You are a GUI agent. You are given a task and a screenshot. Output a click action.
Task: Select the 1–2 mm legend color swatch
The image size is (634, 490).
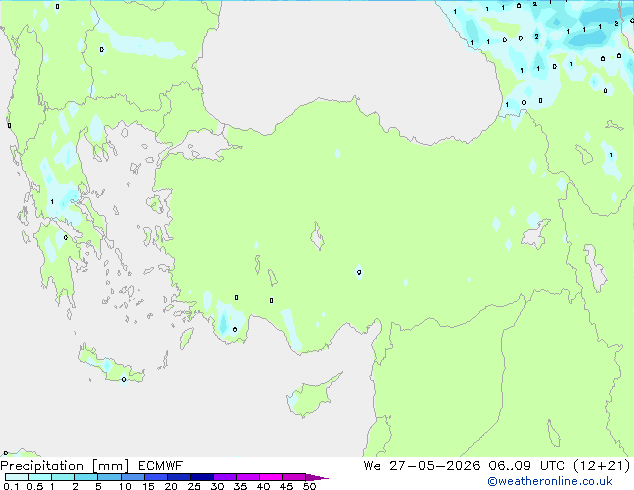pos(63,477)
